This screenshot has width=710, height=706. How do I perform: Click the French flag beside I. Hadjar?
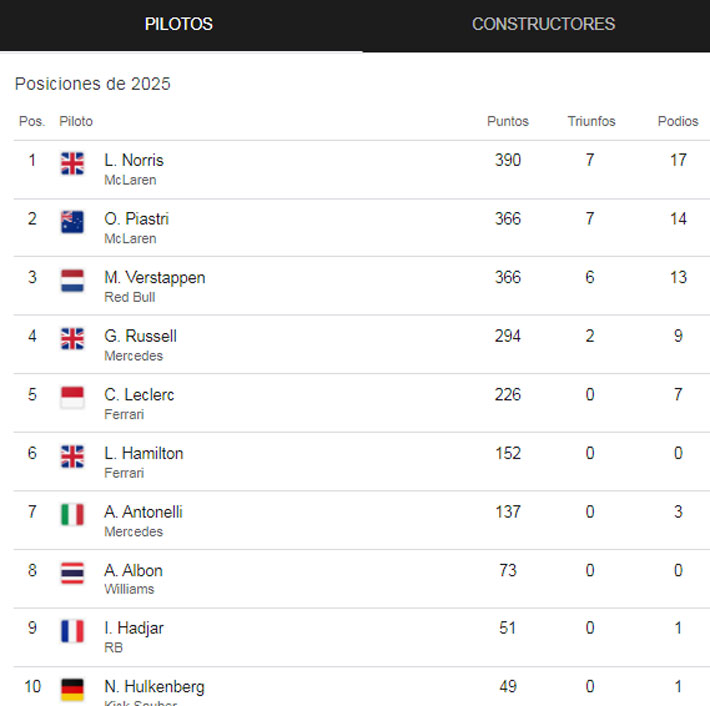coord(72,631)
